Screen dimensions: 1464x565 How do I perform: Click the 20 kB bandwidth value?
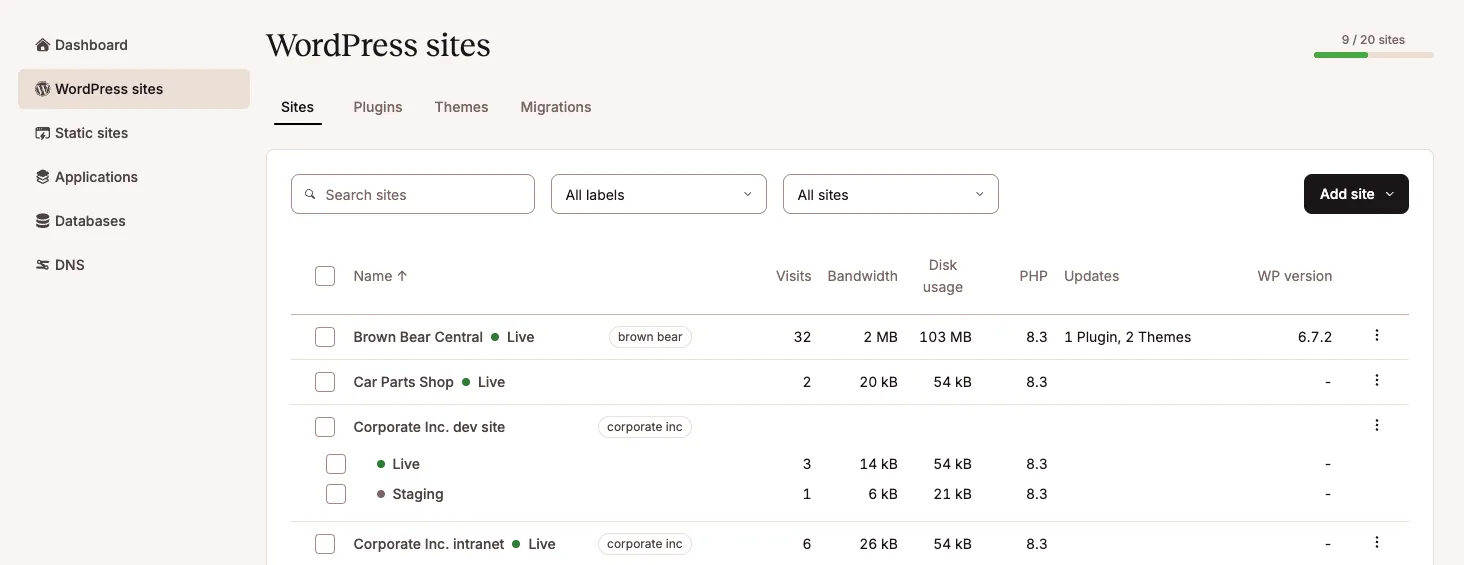coord(878,382)
